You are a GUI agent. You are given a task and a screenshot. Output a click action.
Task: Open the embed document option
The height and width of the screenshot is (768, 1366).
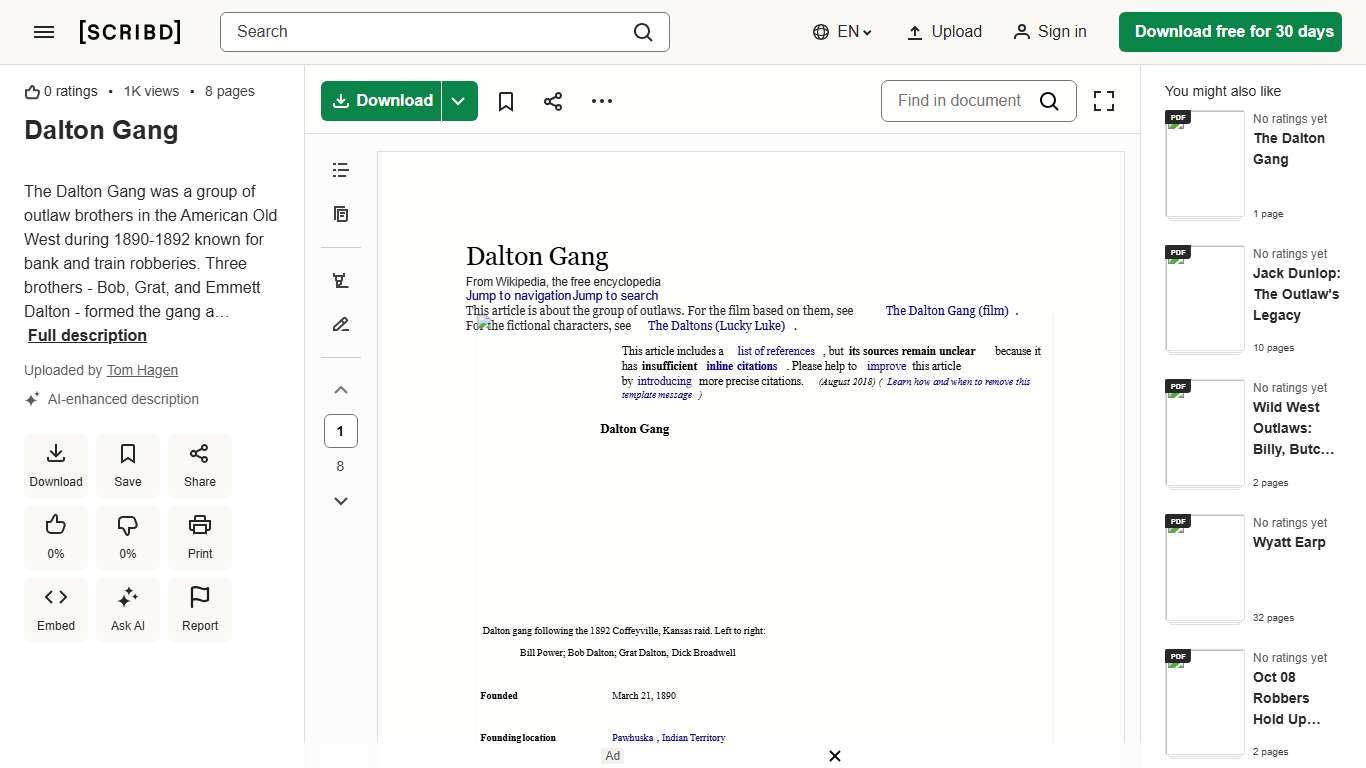coord(55,608)
